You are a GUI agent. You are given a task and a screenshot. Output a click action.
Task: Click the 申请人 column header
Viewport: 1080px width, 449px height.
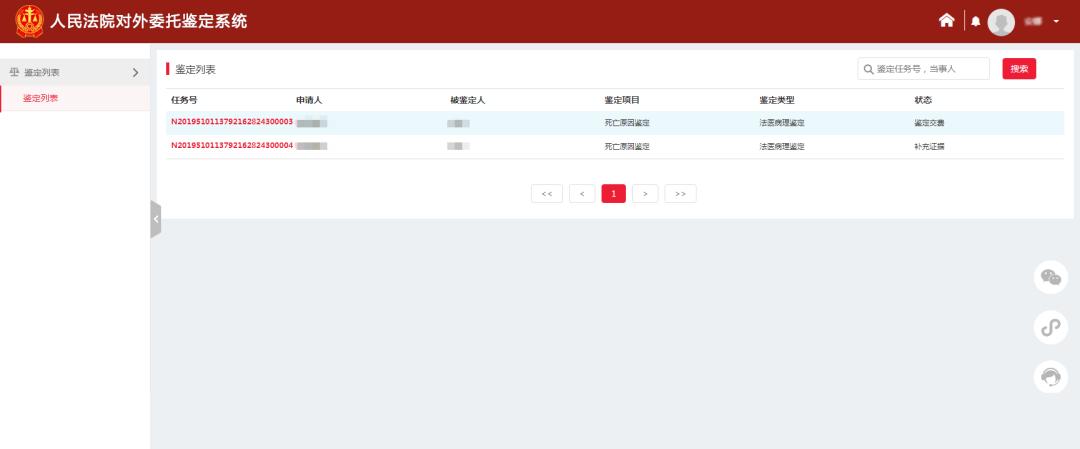(x=309, y=101)
